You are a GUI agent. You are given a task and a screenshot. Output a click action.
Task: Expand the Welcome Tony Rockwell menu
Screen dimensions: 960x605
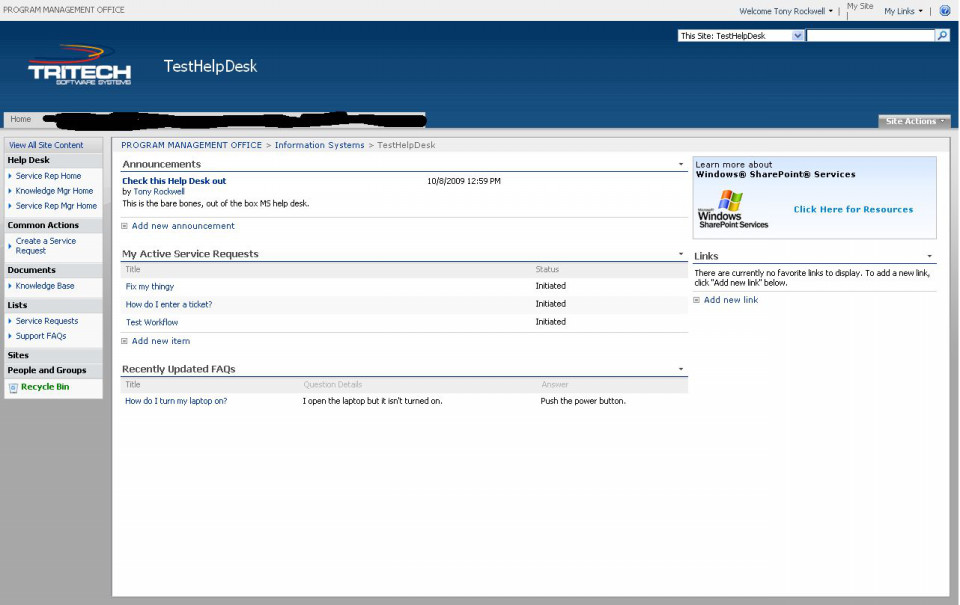786,11
